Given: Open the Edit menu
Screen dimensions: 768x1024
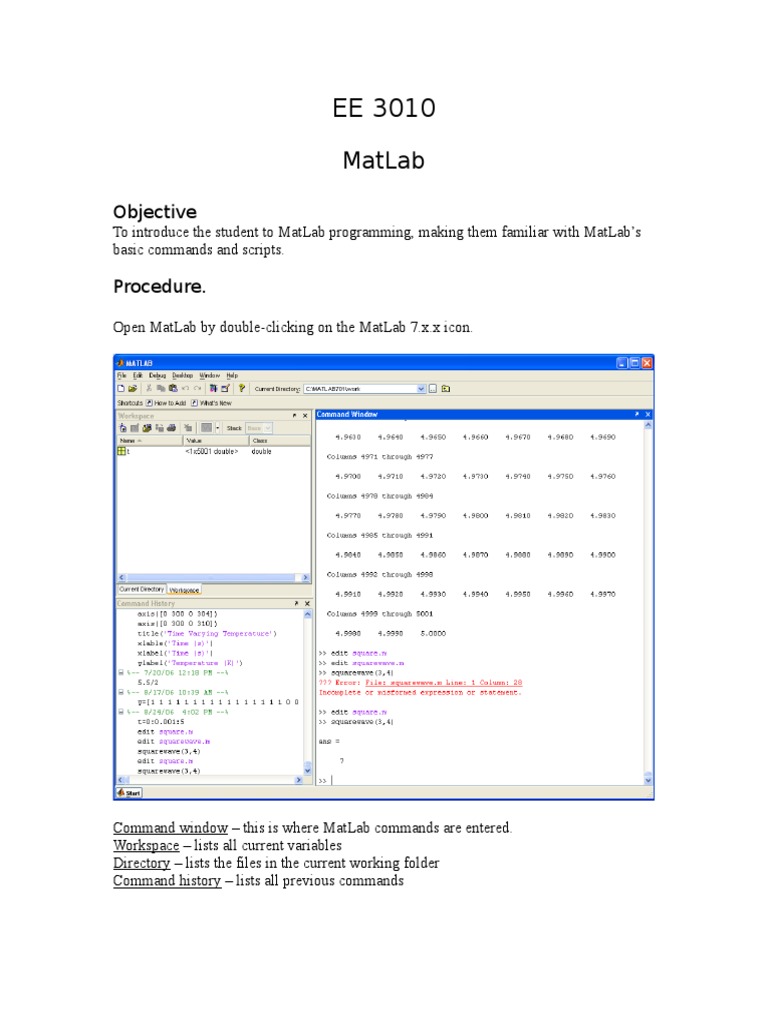Looking at the screenshot, I should 138,376.
